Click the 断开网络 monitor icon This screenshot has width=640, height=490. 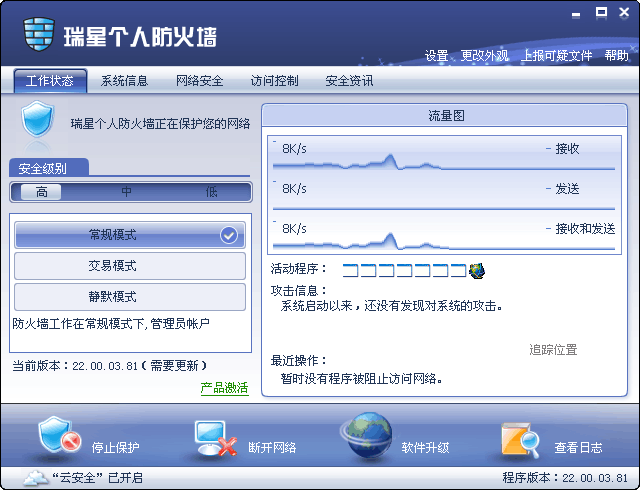215,437
